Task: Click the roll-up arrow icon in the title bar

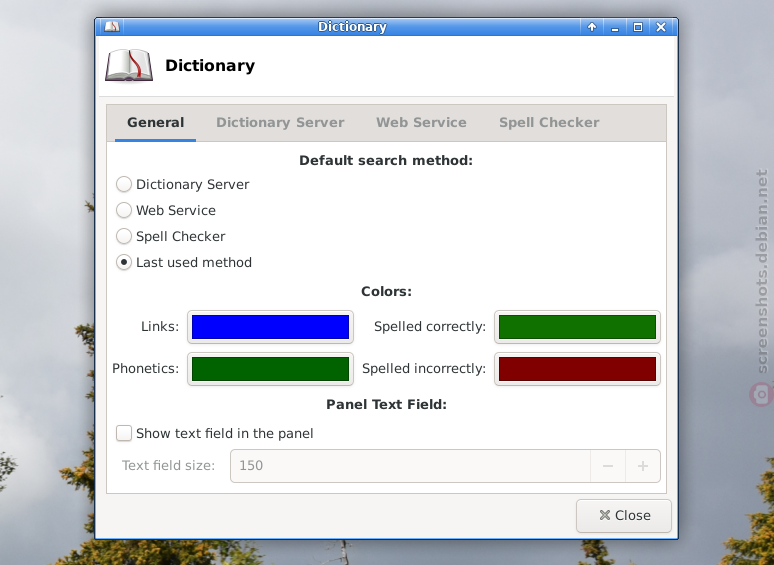Action: [592, 27]
